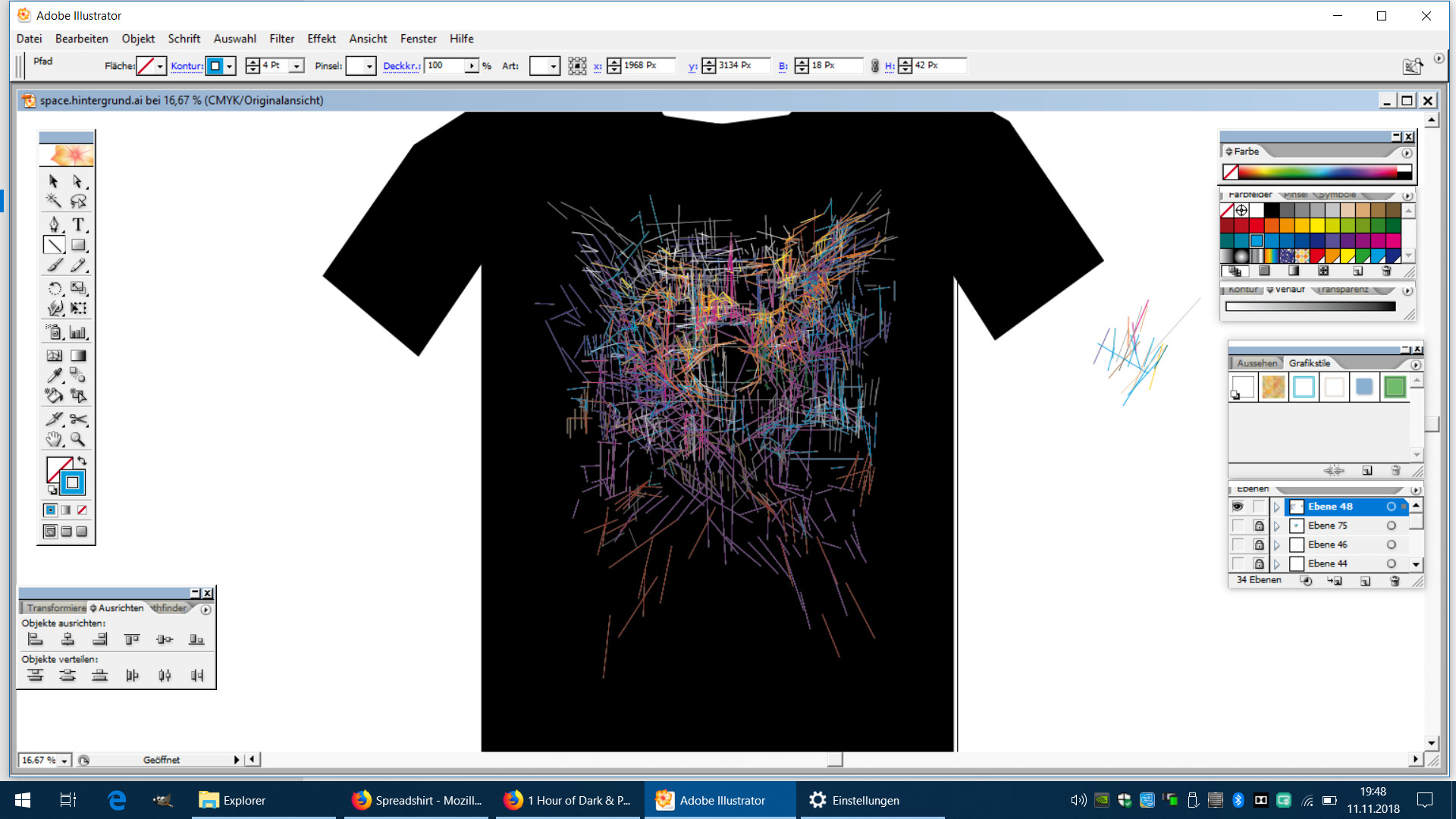
Task: Select the Type tool
Action: [78, 224]
